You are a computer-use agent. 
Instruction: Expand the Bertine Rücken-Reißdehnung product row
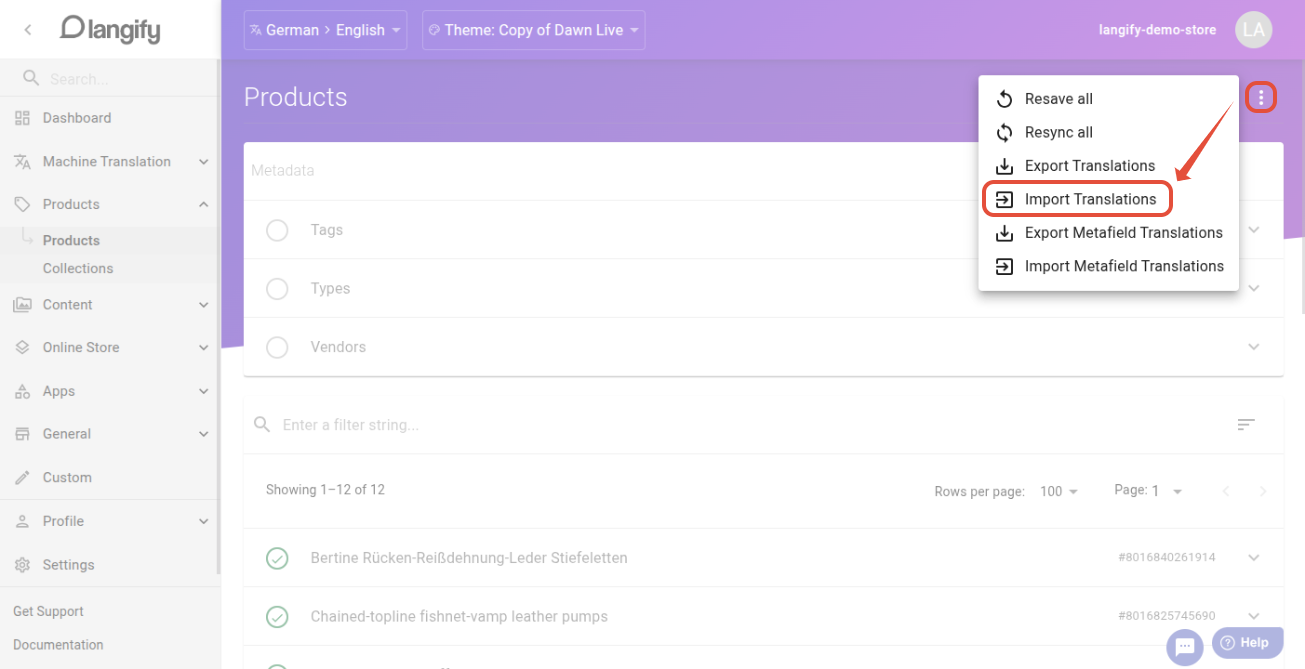point(763,558)
